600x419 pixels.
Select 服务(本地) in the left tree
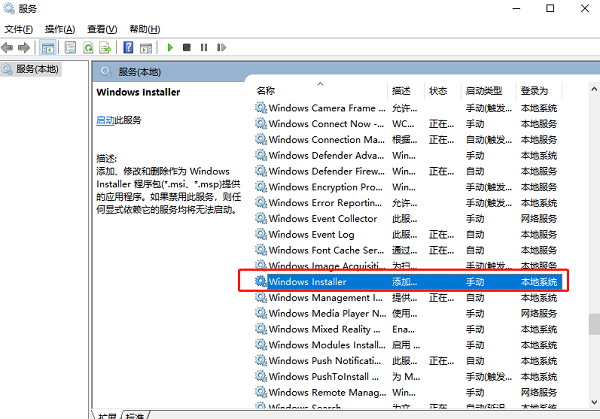37,69
